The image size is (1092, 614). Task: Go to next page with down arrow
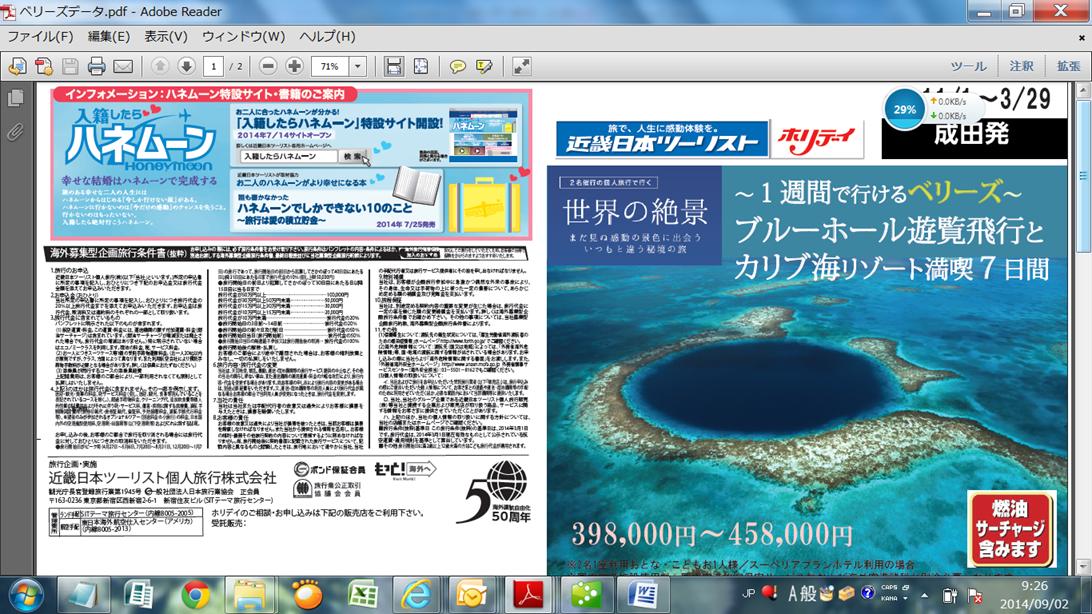[x=186, y=66]
